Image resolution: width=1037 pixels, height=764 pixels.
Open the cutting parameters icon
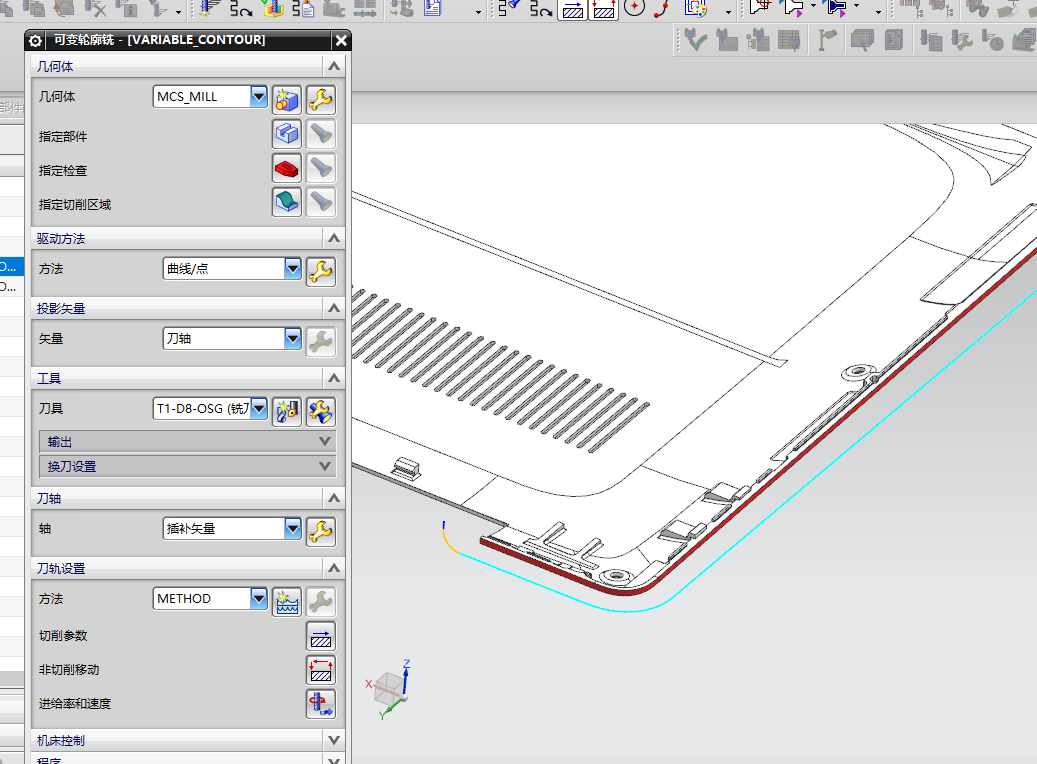320,636
